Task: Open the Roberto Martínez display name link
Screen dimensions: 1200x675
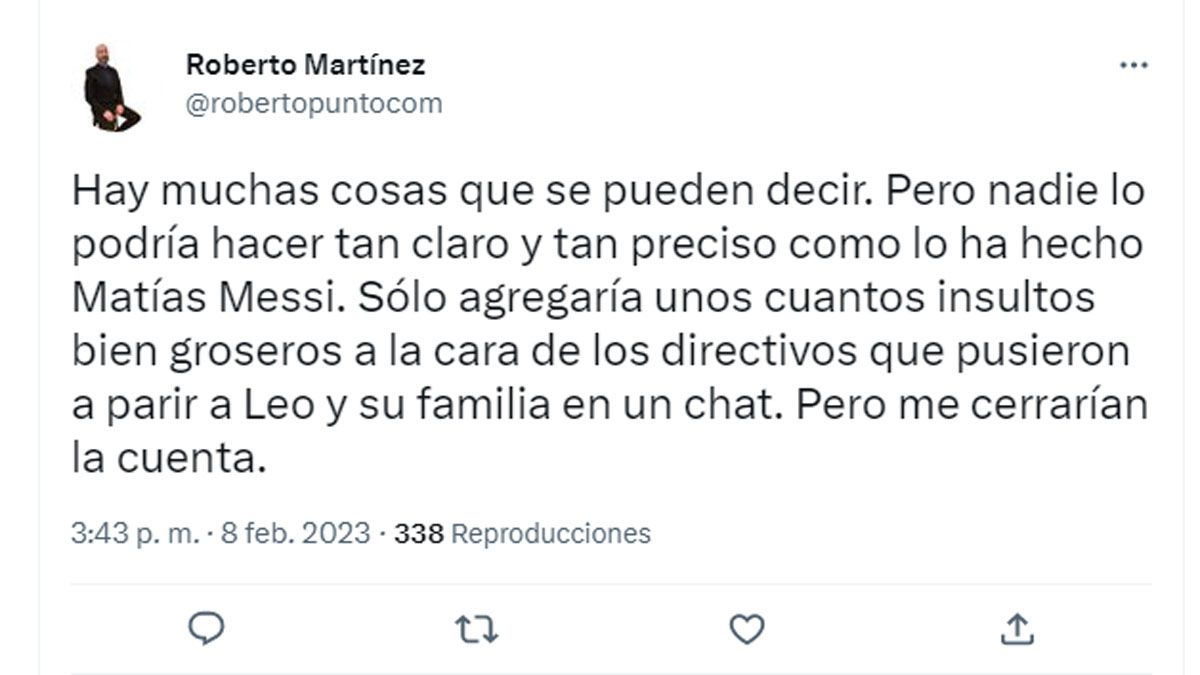Action: 305,66
